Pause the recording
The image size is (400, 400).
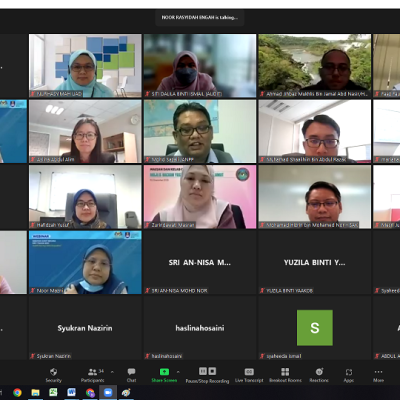(x=203, y=371)
